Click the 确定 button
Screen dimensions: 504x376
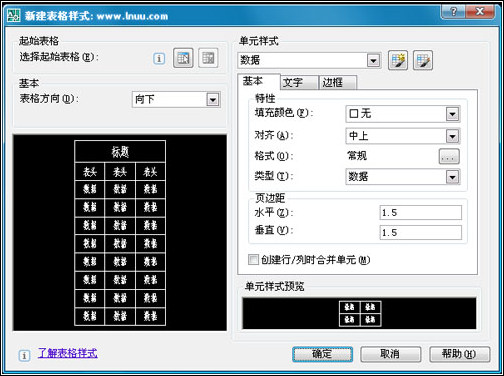[x=322, y=354]
